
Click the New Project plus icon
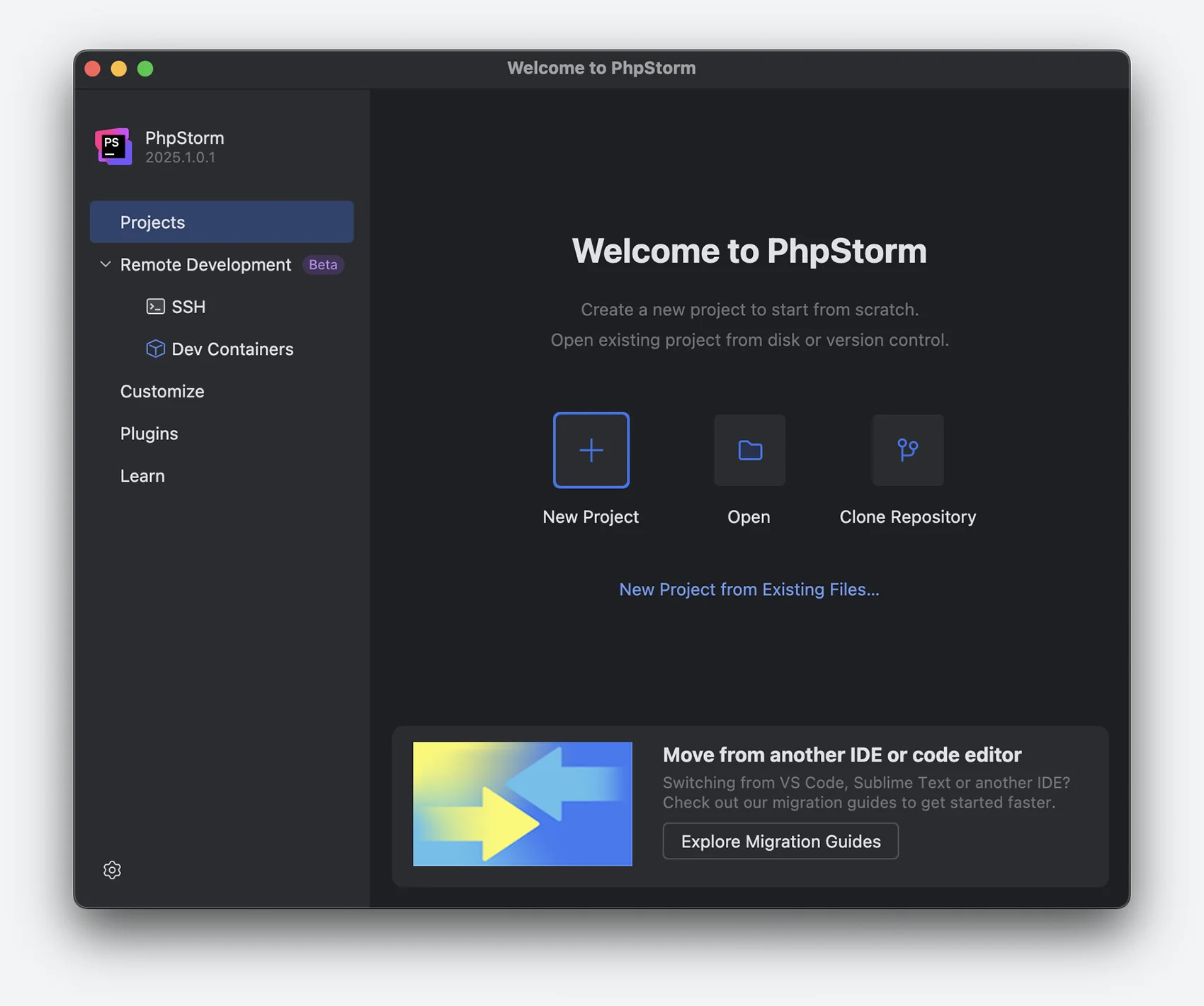(591, 450)
